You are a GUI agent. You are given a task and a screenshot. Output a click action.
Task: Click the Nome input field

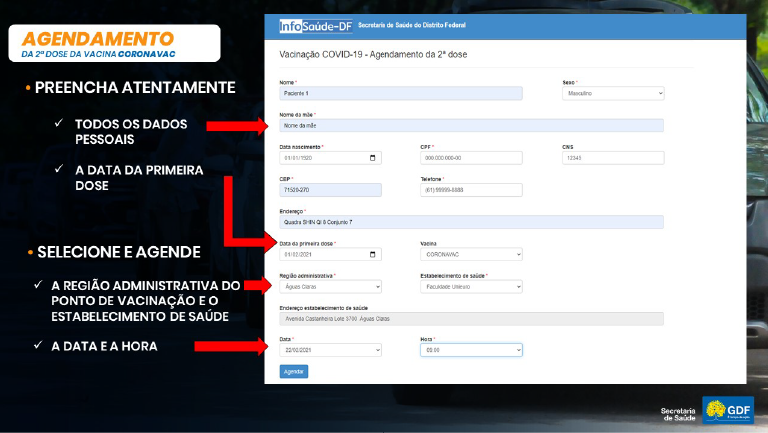[401, 93]
